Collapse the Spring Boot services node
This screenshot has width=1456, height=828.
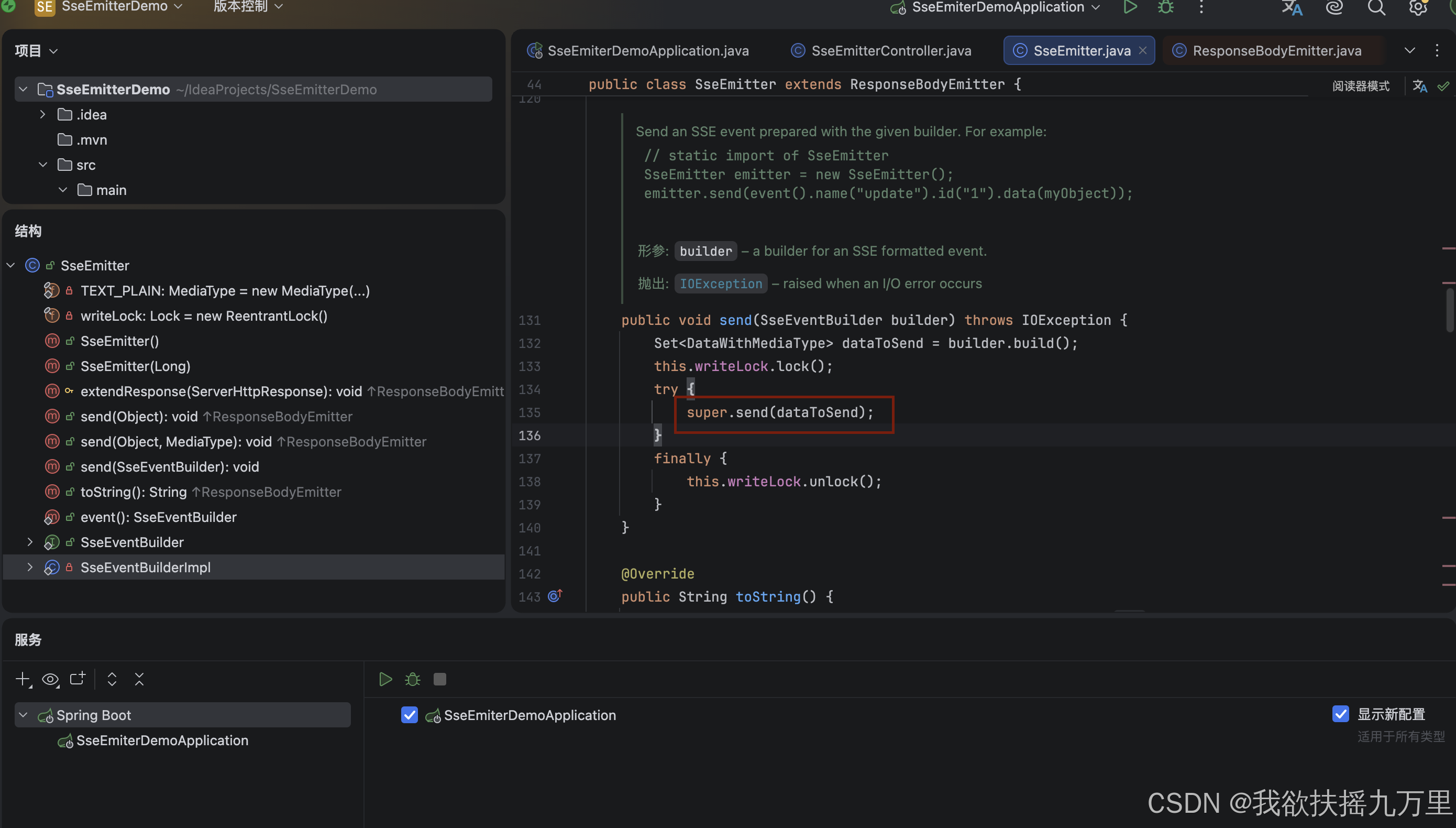point(23,715)
